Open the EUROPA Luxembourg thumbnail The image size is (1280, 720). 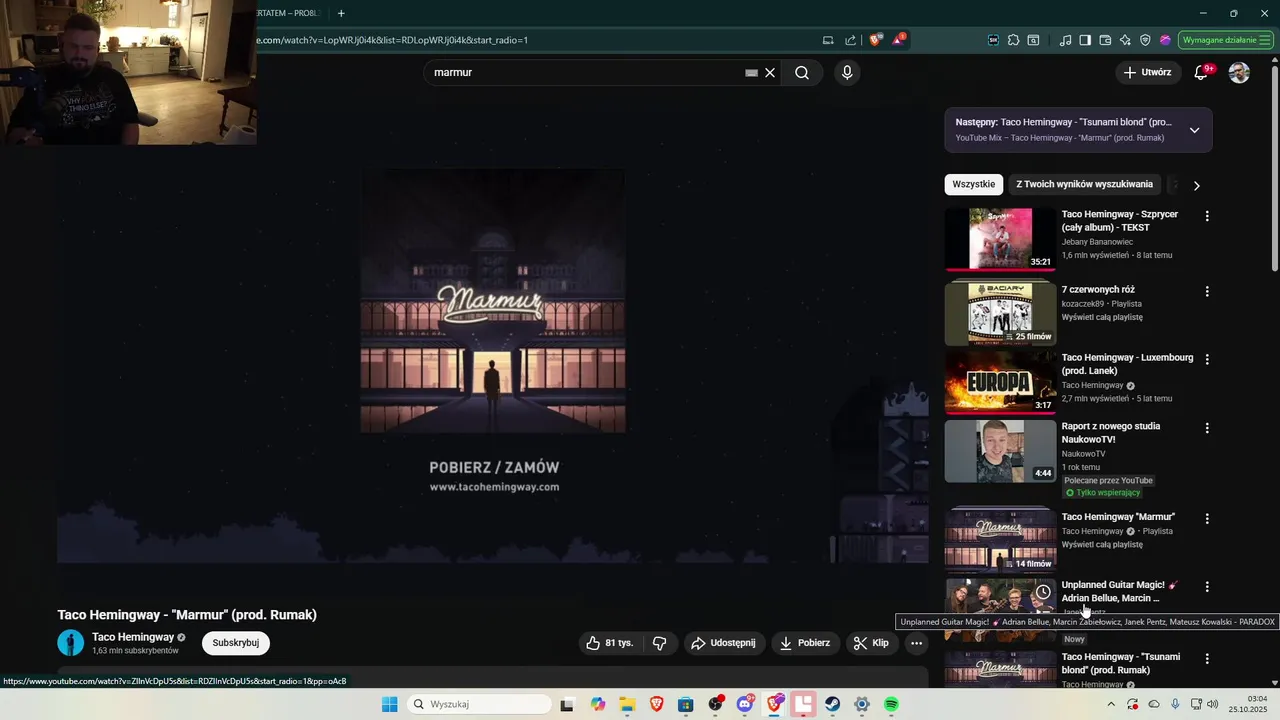(x=1000, y=382)
